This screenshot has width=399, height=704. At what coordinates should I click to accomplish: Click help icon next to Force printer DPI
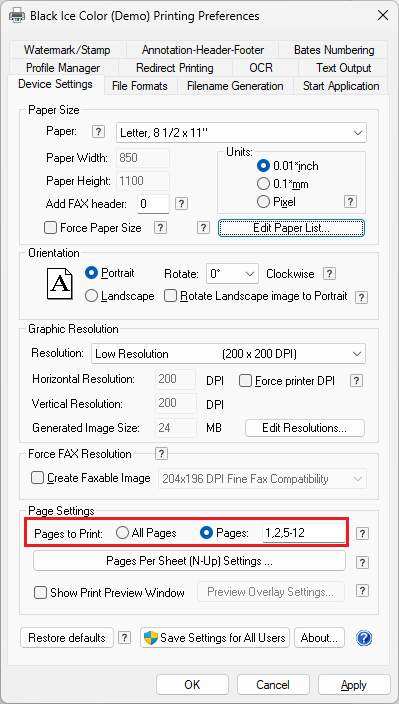tap(356, 381)
